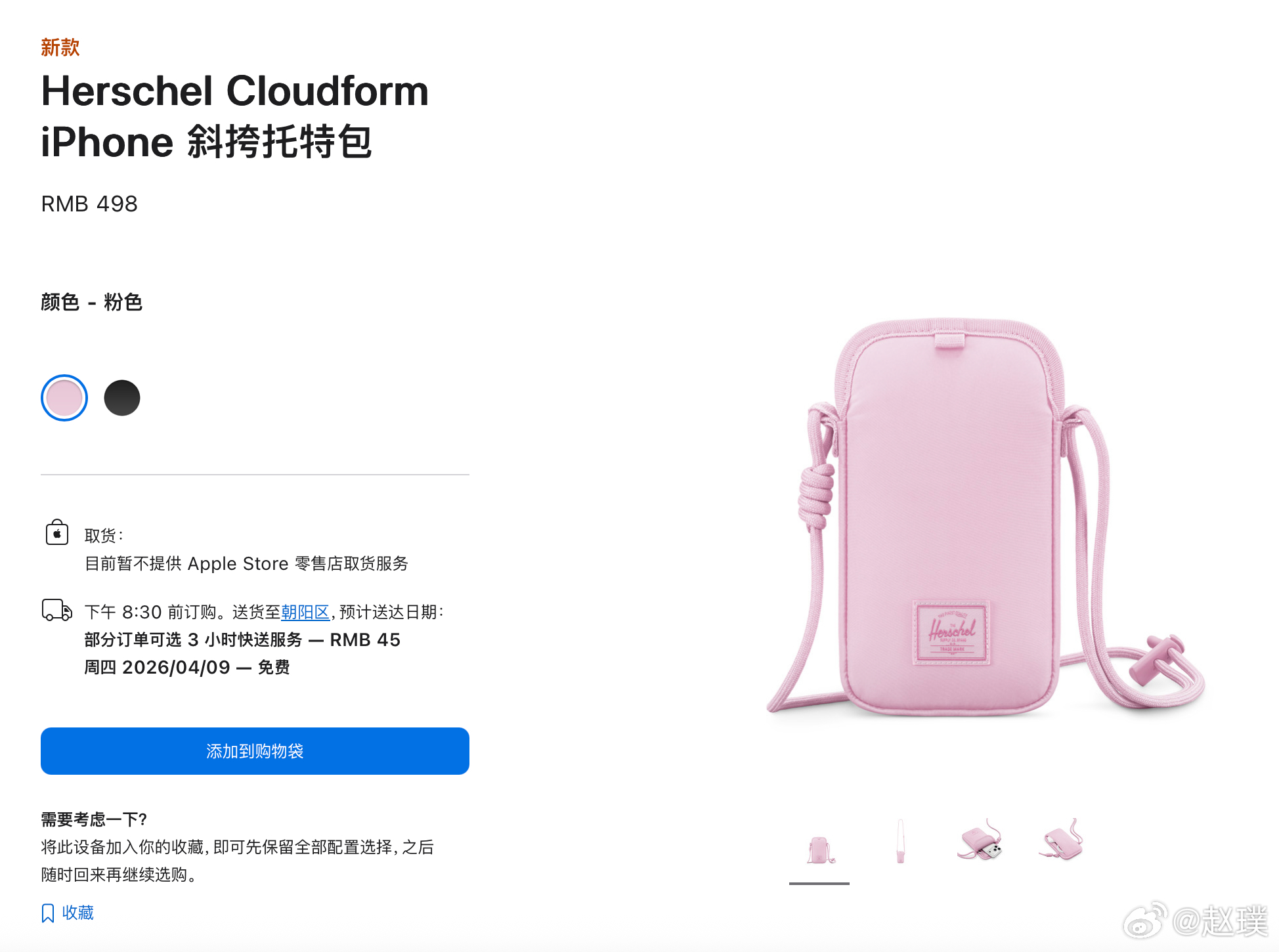The height and width of the screenshot is (952, 1279).
Task: Click the 收藏 link
Action: (x=78, y=913)
